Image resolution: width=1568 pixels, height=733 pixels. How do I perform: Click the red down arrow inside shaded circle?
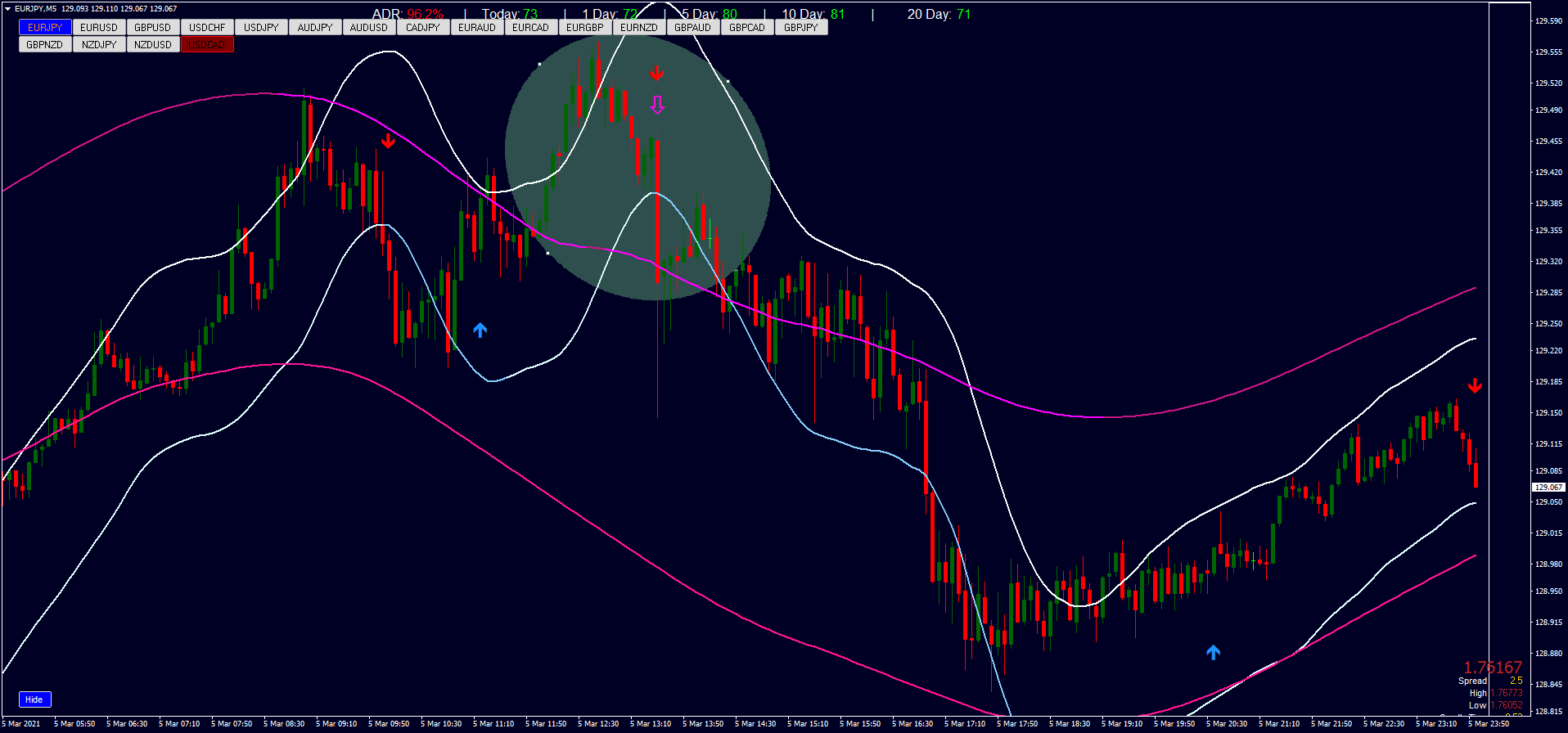656,74
